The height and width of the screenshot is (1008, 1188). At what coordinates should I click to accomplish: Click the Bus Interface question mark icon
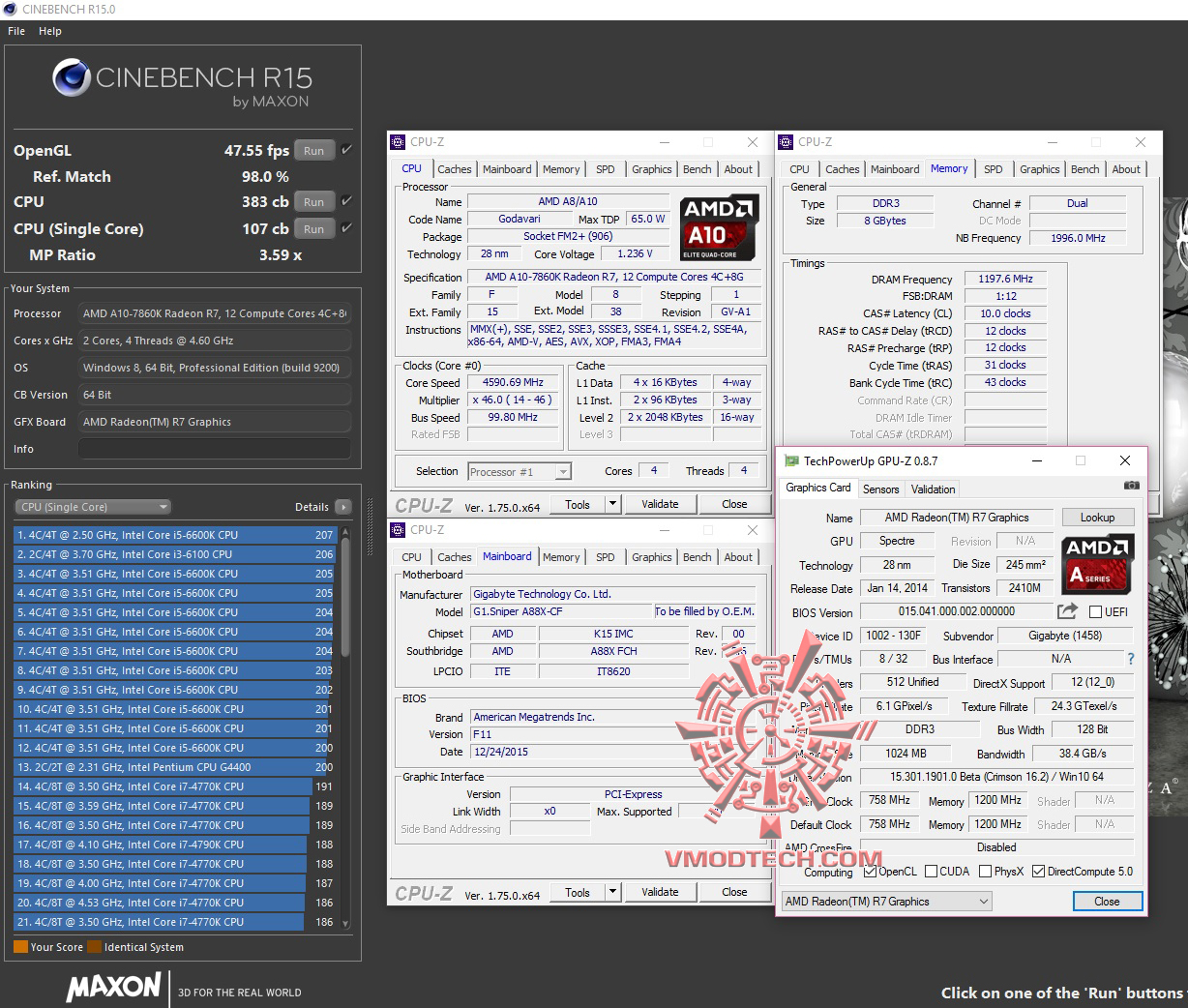pos(1130,659)
